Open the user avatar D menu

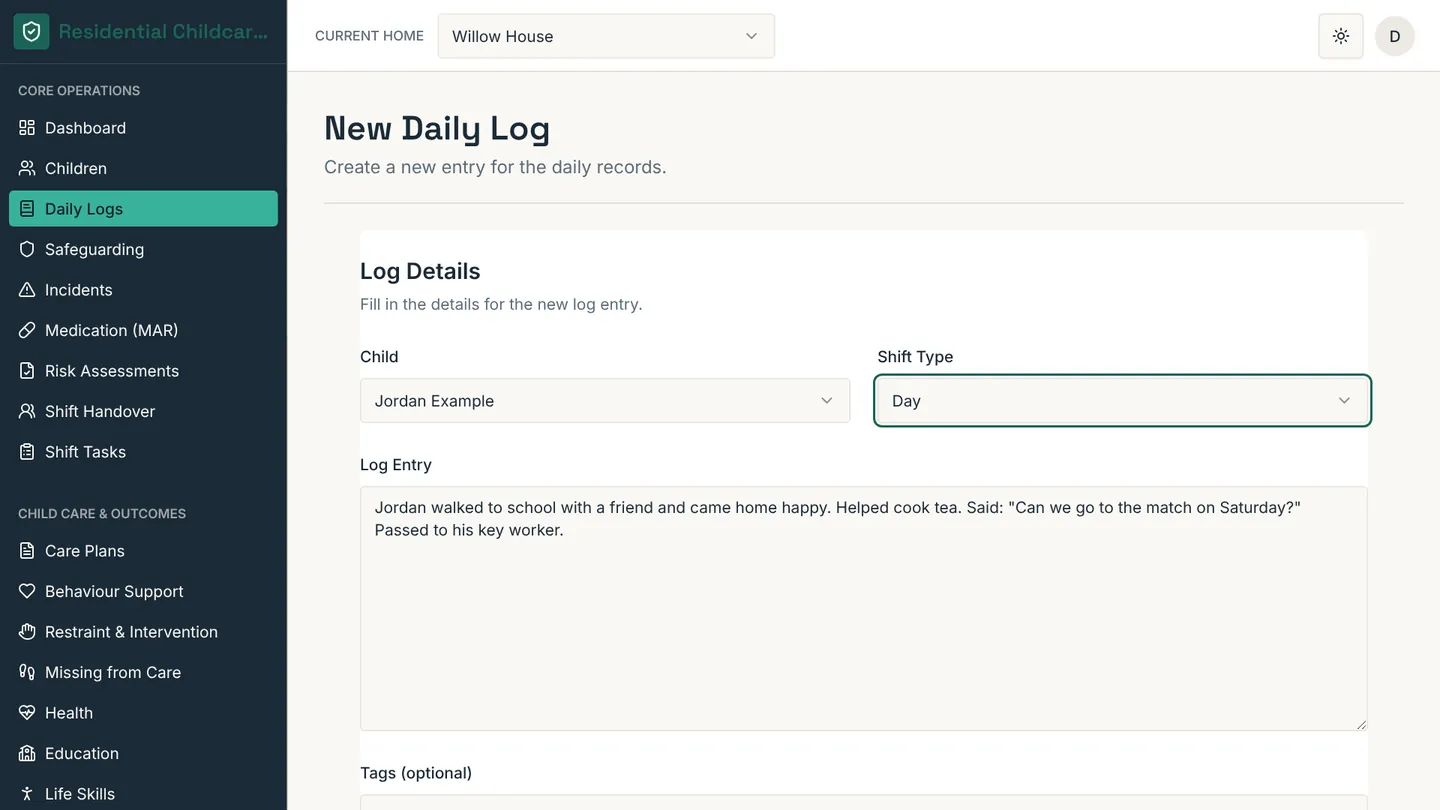1395,36
